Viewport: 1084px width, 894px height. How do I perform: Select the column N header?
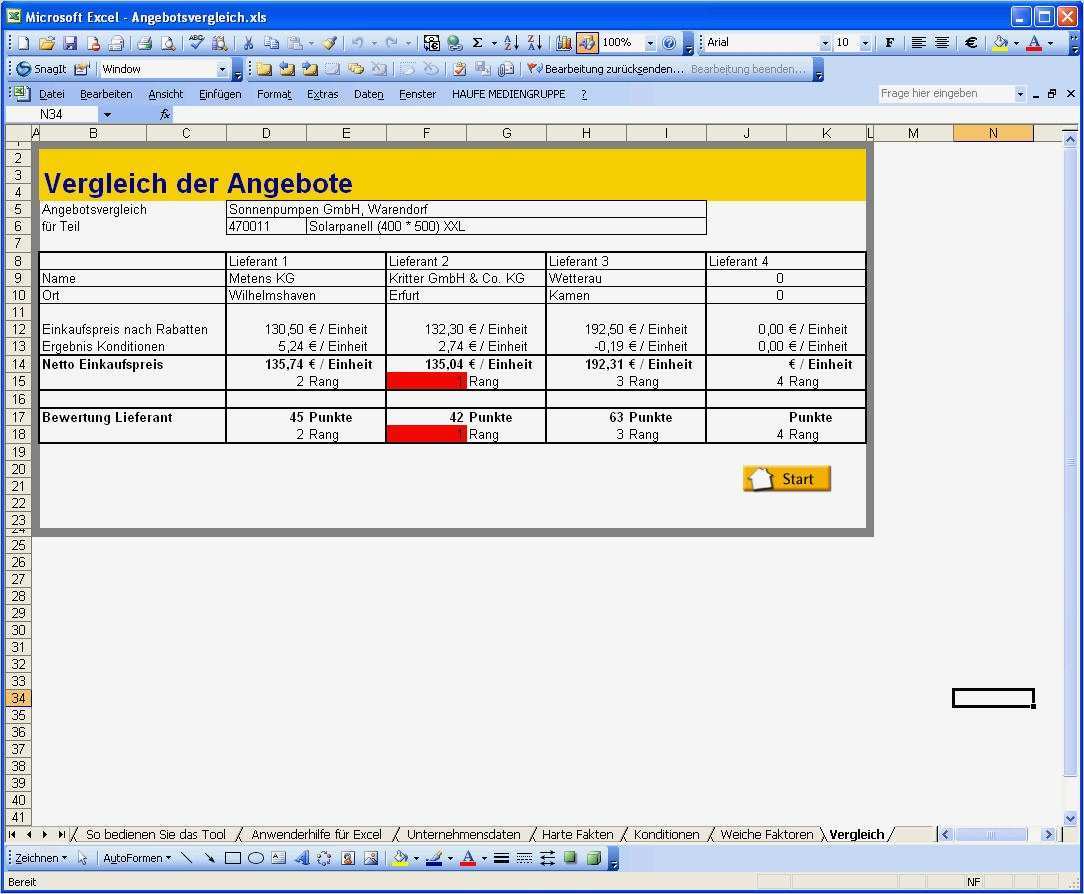pos(993,133)
